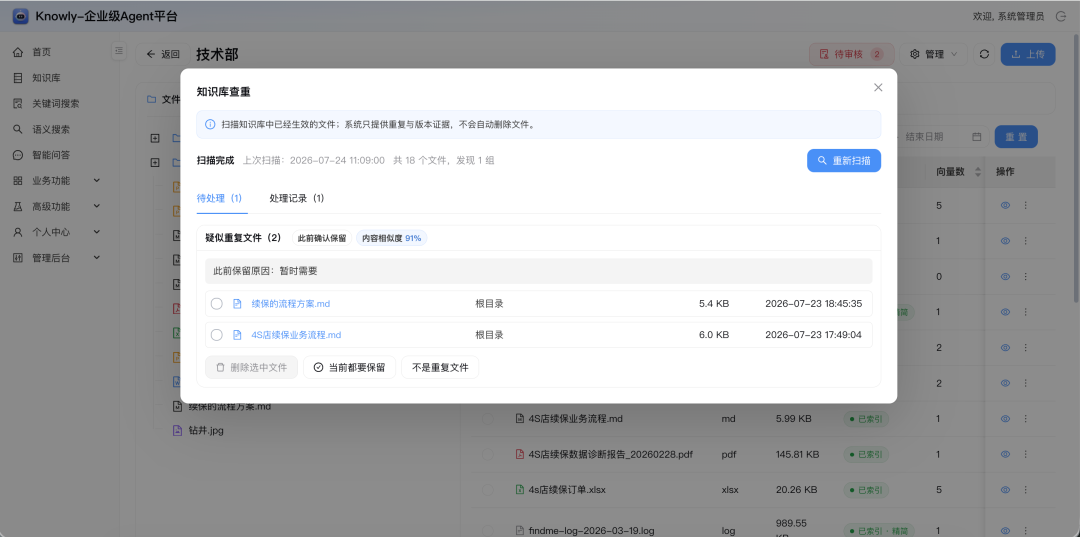Preview 4S店续保数据诊断报告 pdf with eye icon
This screenshot has height=537, width=1080.
[x=1006, y=454]
